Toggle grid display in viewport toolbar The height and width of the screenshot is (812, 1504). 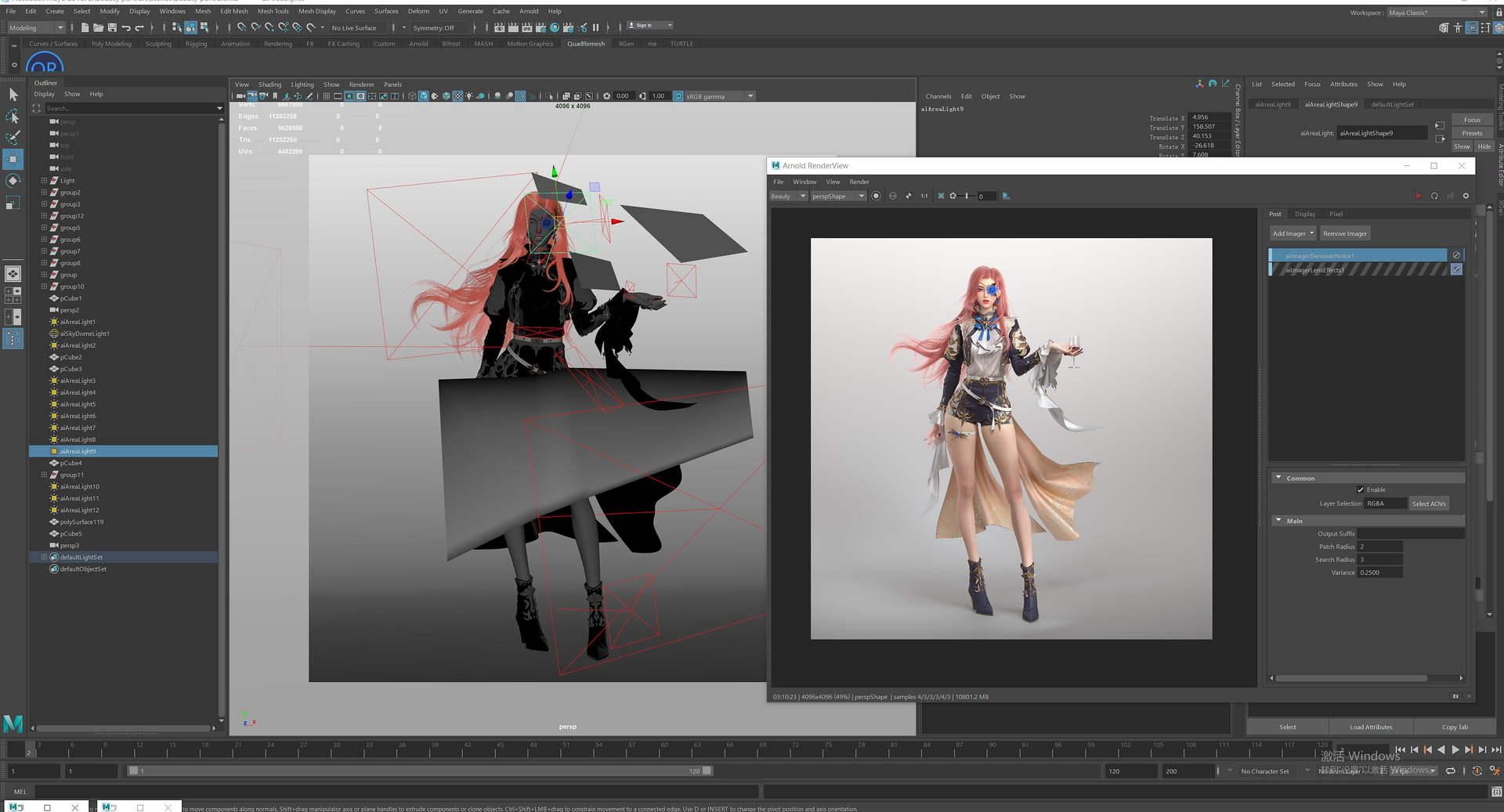coord(327,96)
